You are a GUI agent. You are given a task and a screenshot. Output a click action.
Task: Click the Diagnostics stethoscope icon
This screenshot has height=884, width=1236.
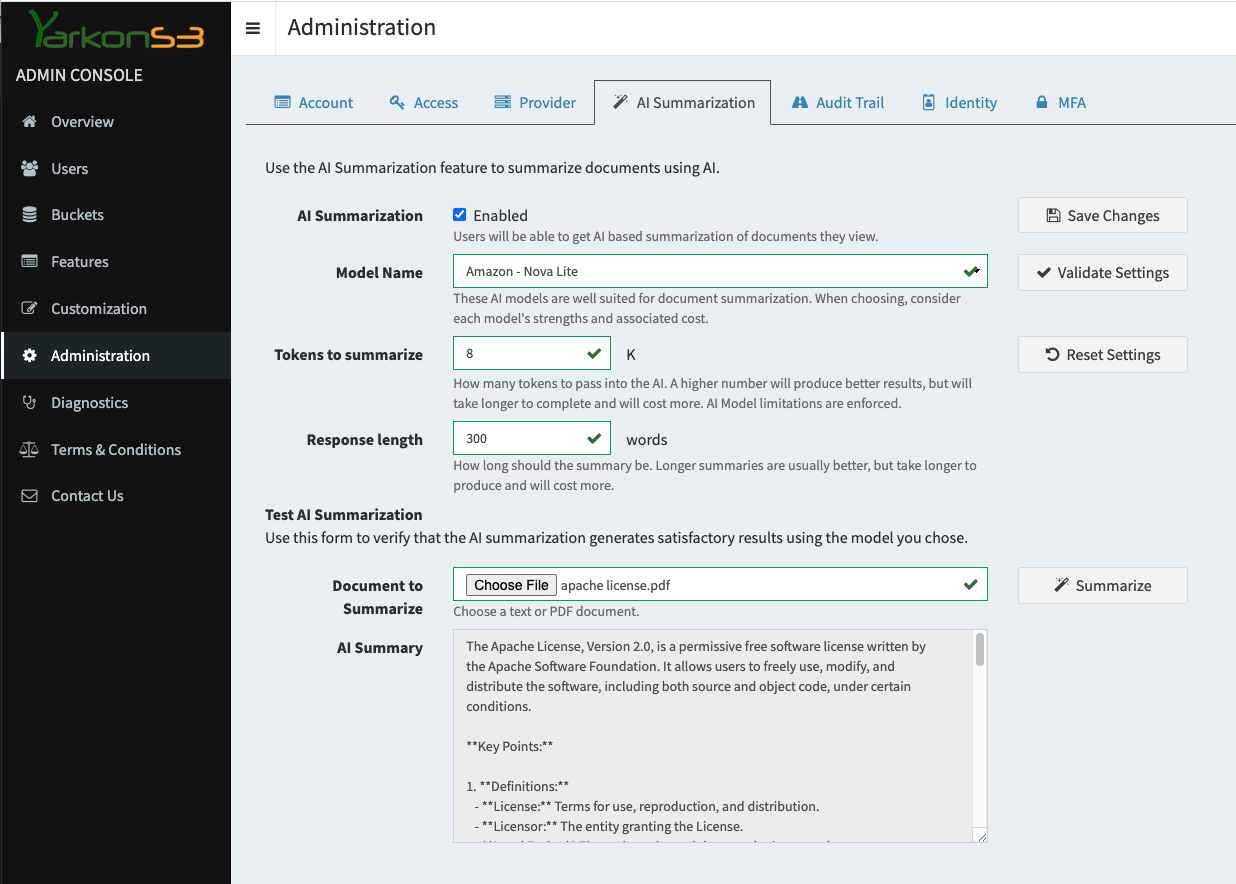pos(30,403)
